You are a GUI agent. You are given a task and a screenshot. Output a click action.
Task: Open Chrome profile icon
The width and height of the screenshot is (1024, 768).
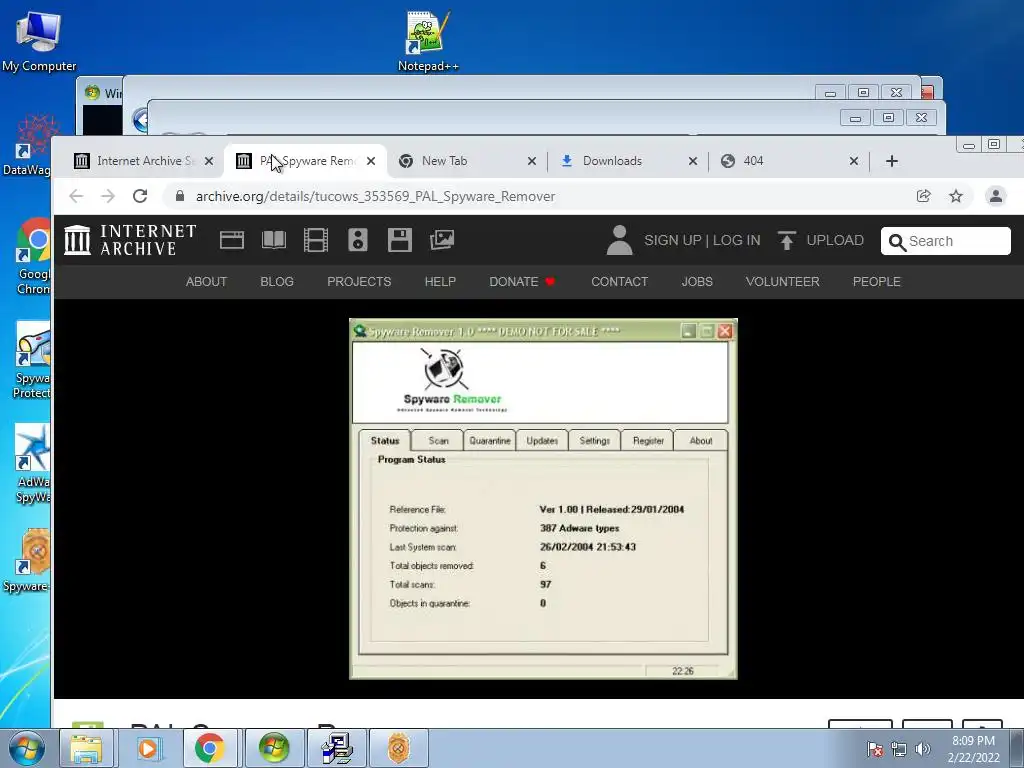coord(996,196)
